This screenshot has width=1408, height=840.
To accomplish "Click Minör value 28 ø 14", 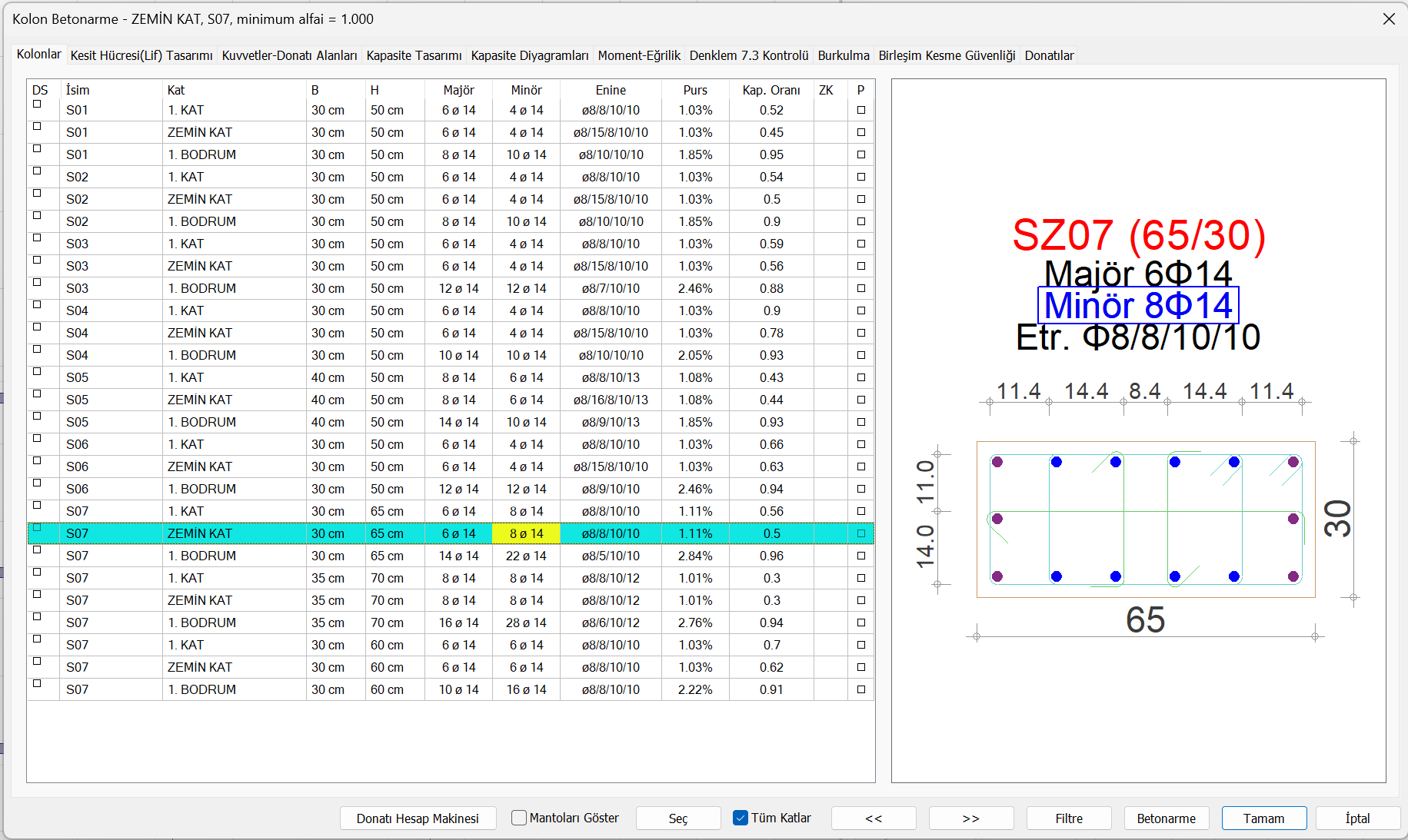I will [526, 623].
